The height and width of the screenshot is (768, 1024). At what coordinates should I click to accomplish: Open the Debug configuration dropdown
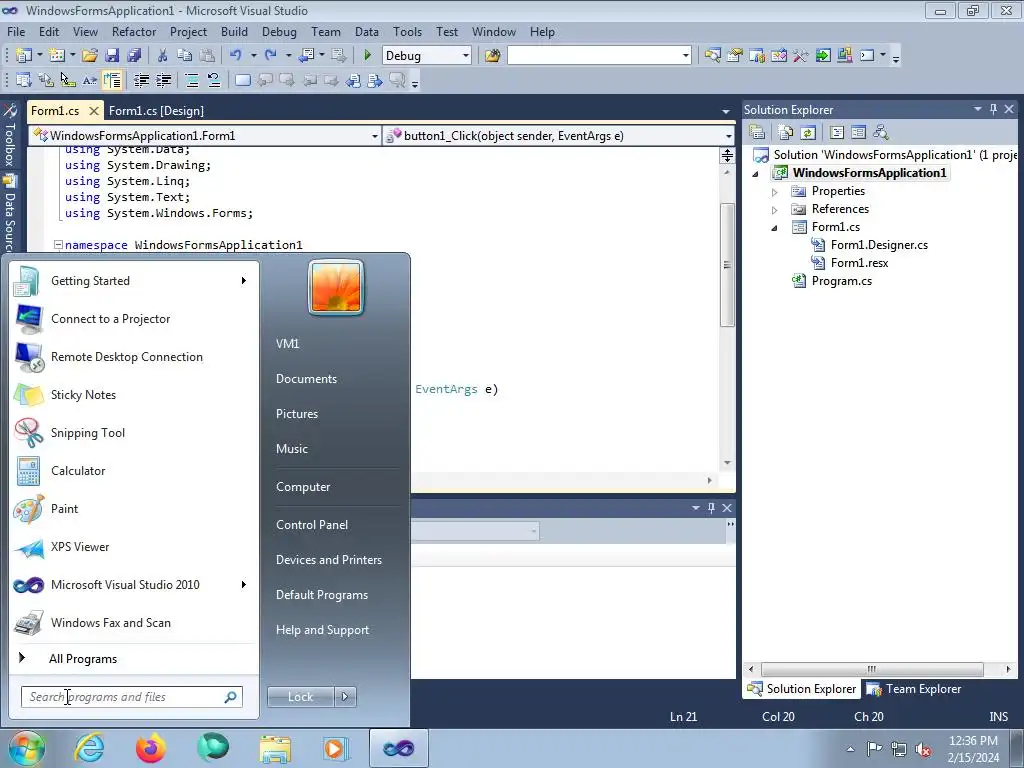tap(466, 56)
